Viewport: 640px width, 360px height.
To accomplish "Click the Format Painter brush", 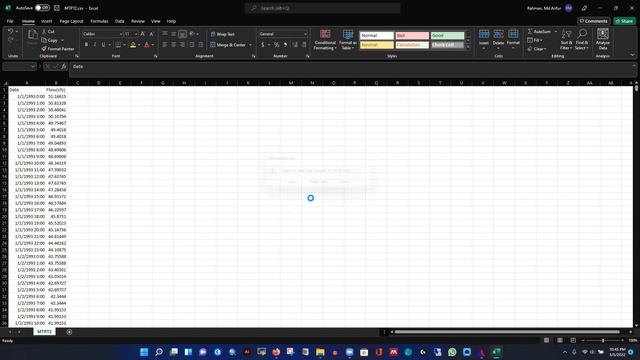I will pos(58,49).
